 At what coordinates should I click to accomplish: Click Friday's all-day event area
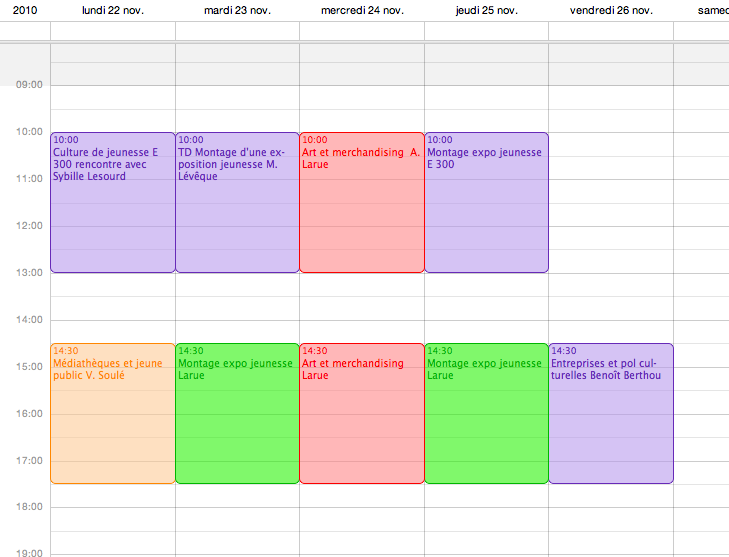point(611,31)
